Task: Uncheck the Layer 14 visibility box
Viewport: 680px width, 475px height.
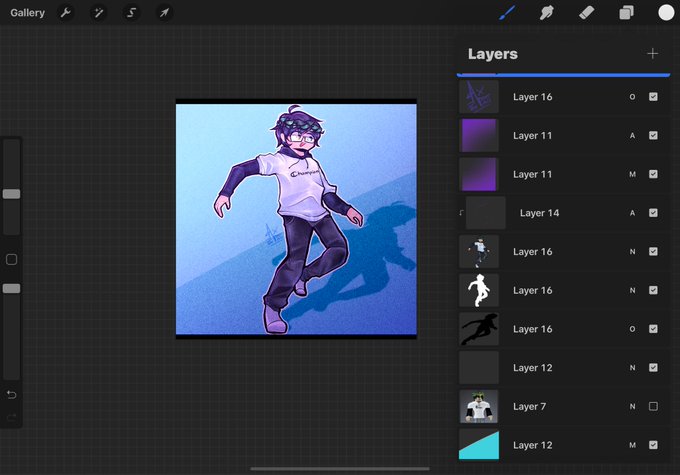Action: (x=653, y=213)
